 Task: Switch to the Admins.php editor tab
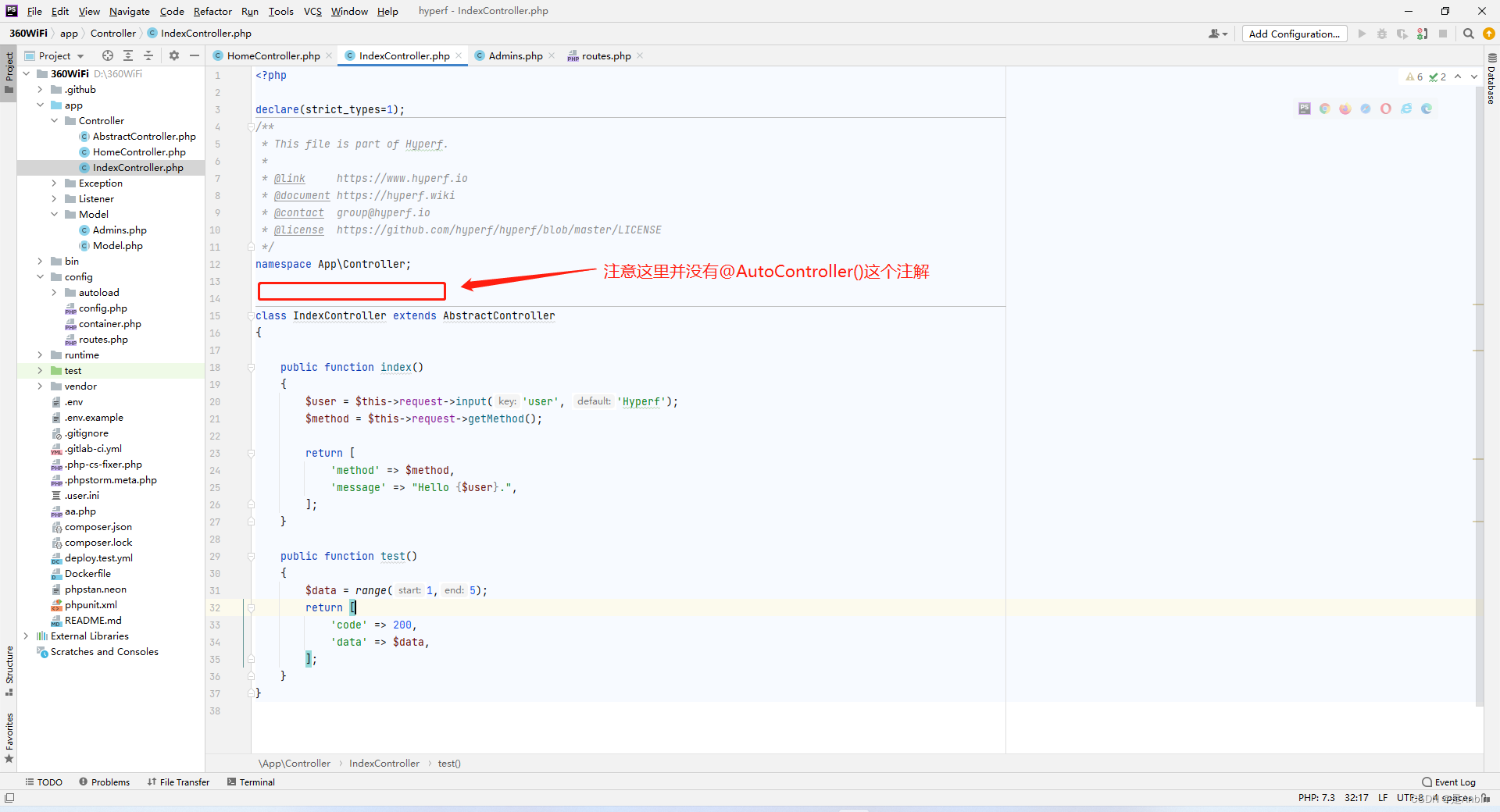[516, 55]
